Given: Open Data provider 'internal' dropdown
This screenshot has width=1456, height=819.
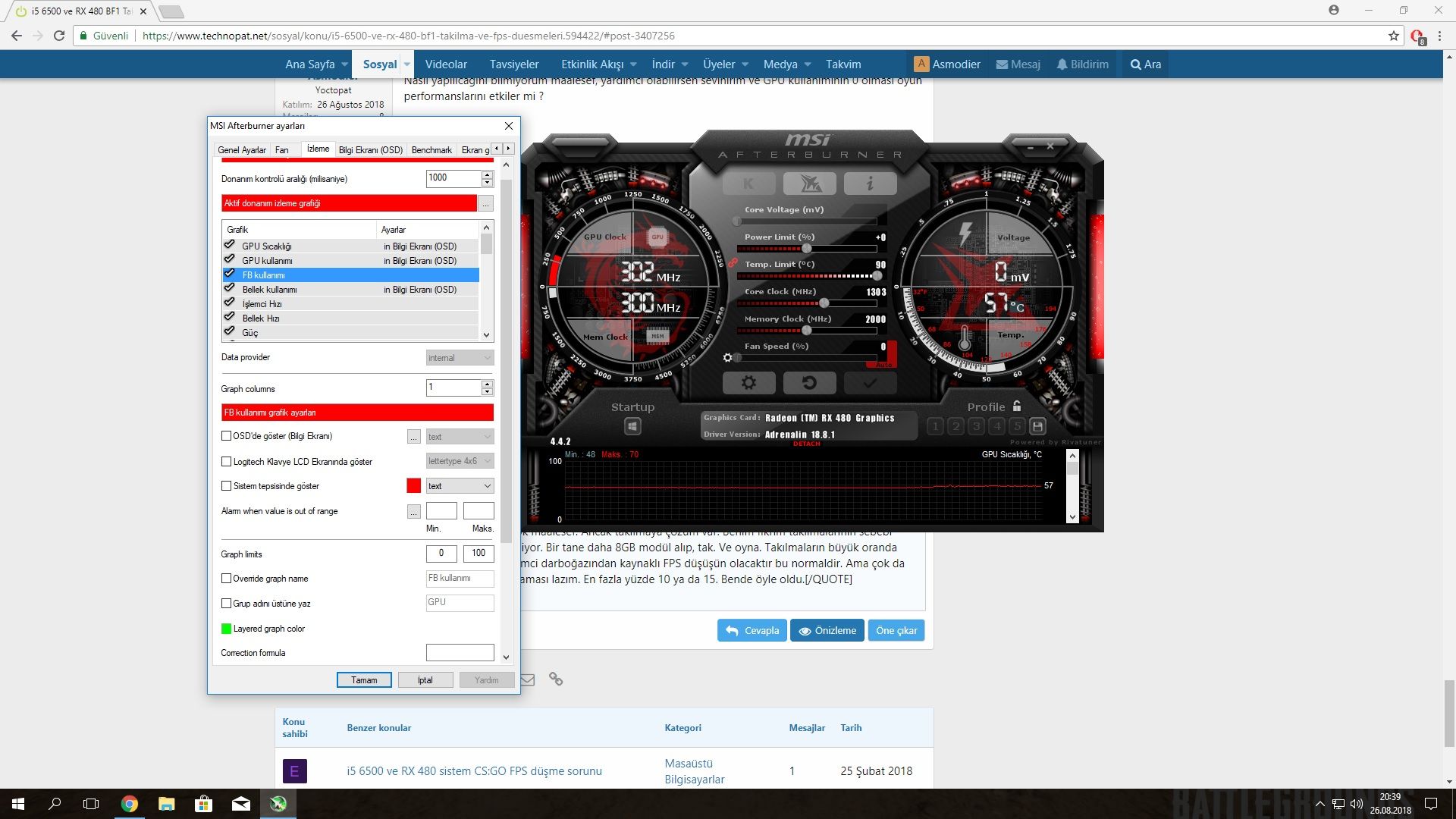Looking at the screenshot, I should point(460,358).
